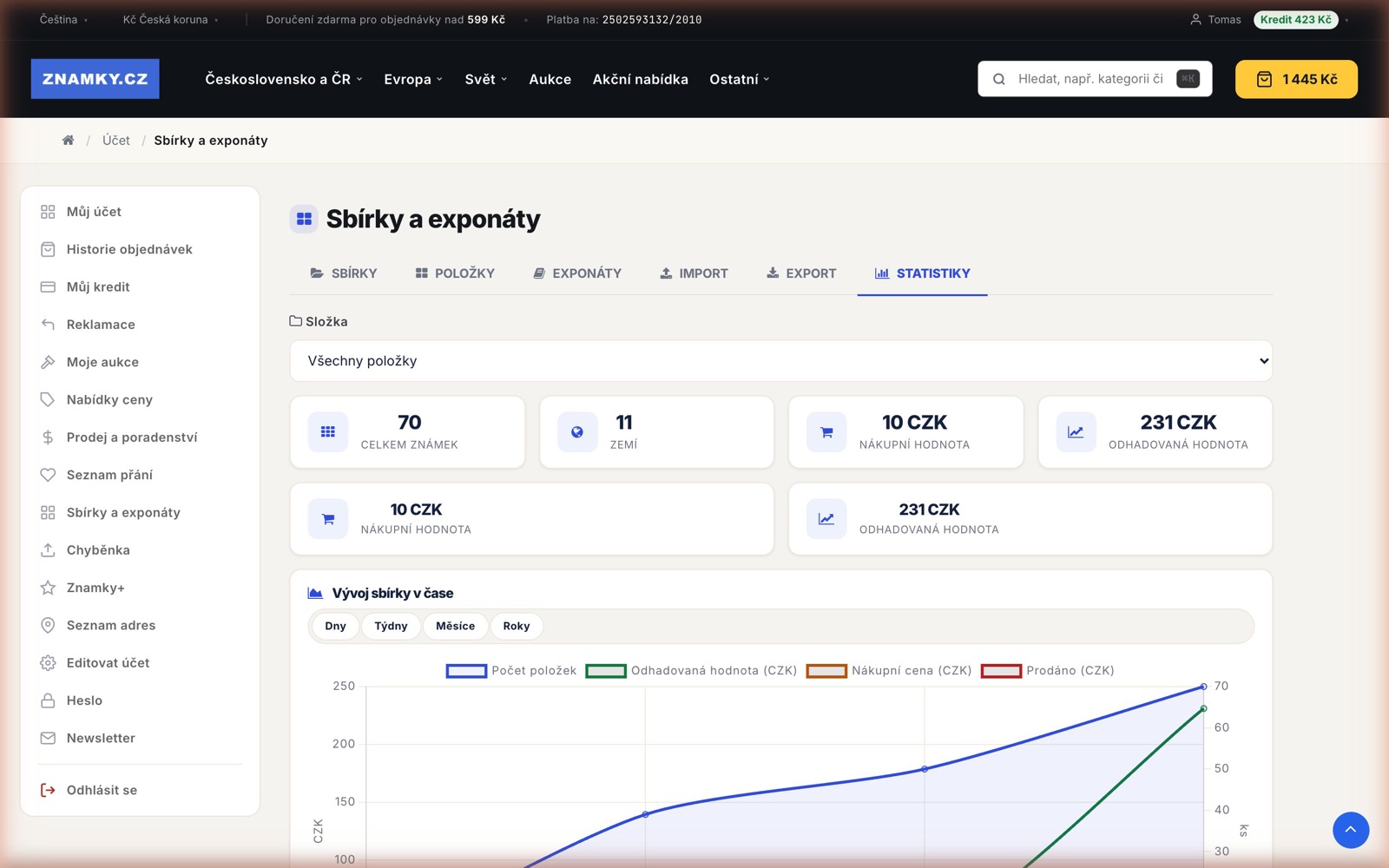
Task: Click the Seznam adres map pin icon
Action: 48,626
